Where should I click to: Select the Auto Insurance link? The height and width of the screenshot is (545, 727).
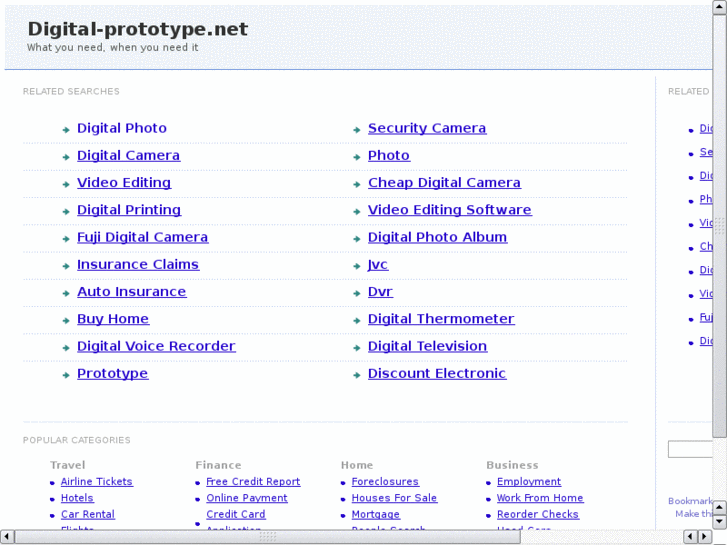click(131, 292)
